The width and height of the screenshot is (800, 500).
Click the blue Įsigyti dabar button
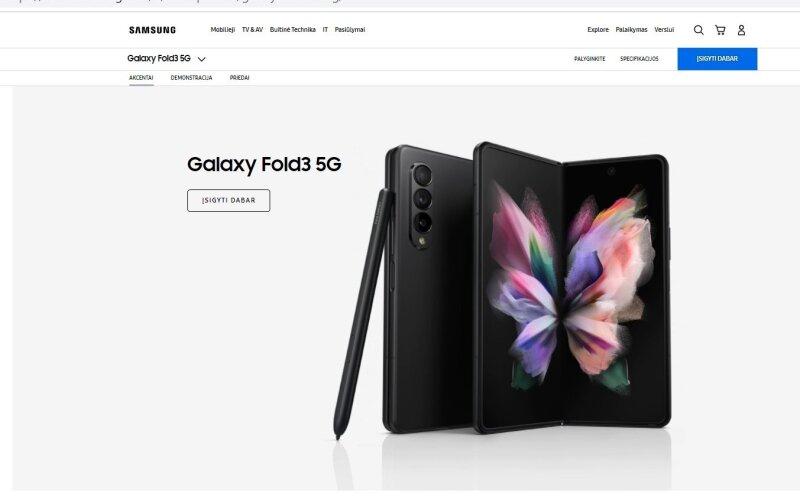717,59
